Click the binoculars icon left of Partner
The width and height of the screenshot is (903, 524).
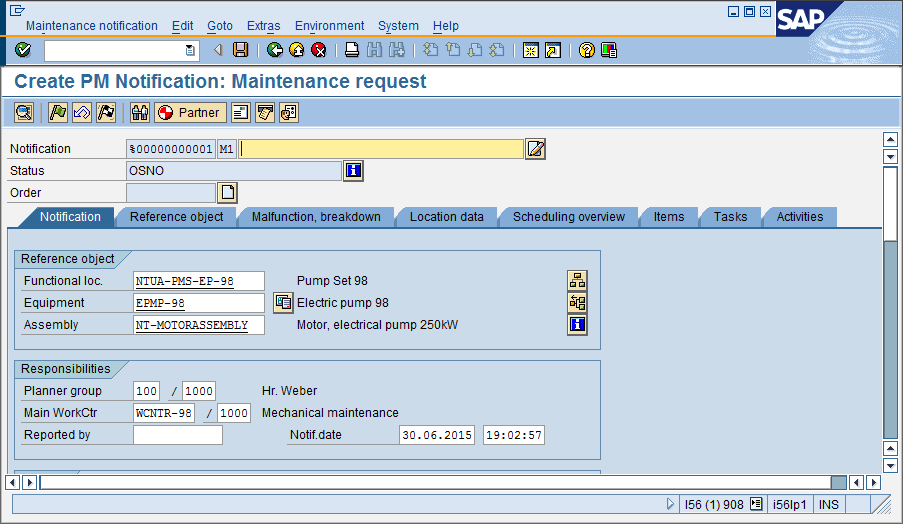[x=139, y=112]
